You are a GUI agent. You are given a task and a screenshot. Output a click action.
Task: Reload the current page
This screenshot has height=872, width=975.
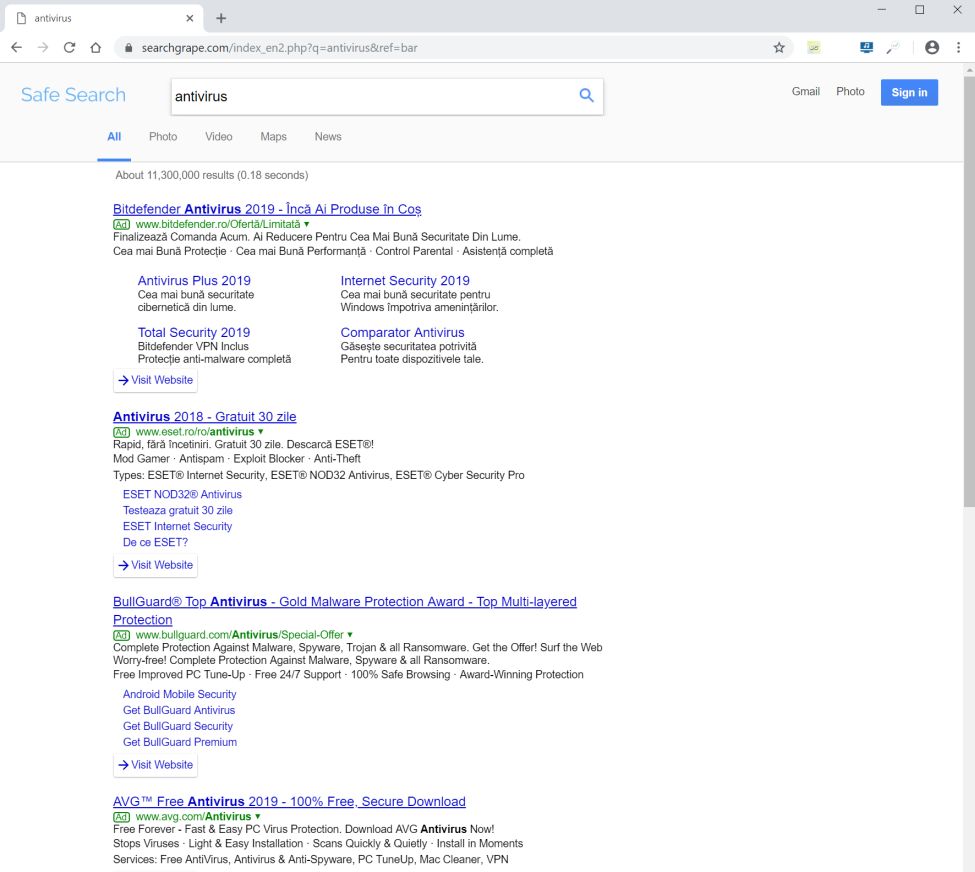69,47
